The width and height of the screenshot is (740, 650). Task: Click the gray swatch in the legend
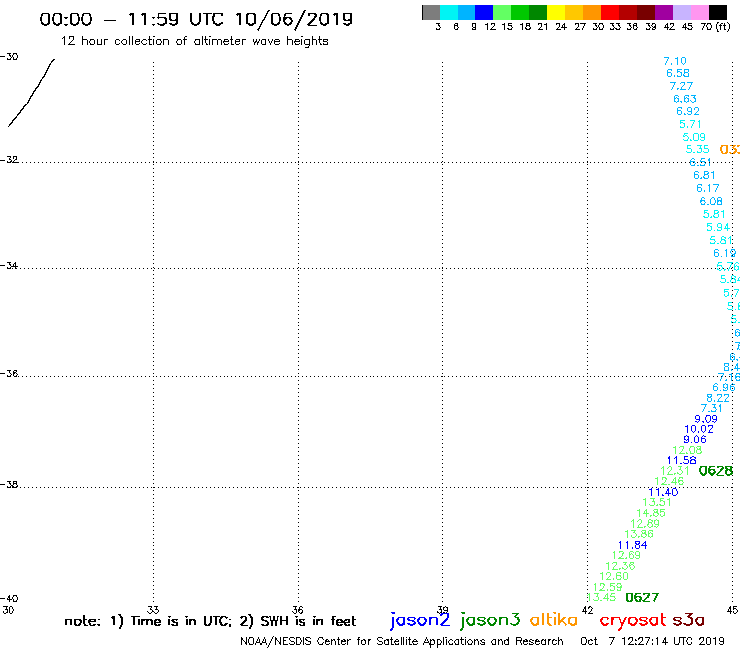point(431,12)
